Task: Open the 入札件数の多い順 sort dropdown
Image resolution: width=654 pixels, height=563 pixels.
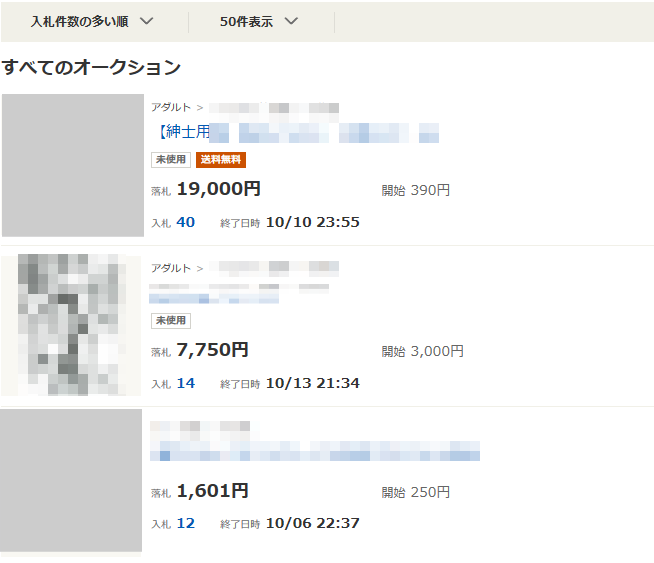Action: click(x=92, y=21)
